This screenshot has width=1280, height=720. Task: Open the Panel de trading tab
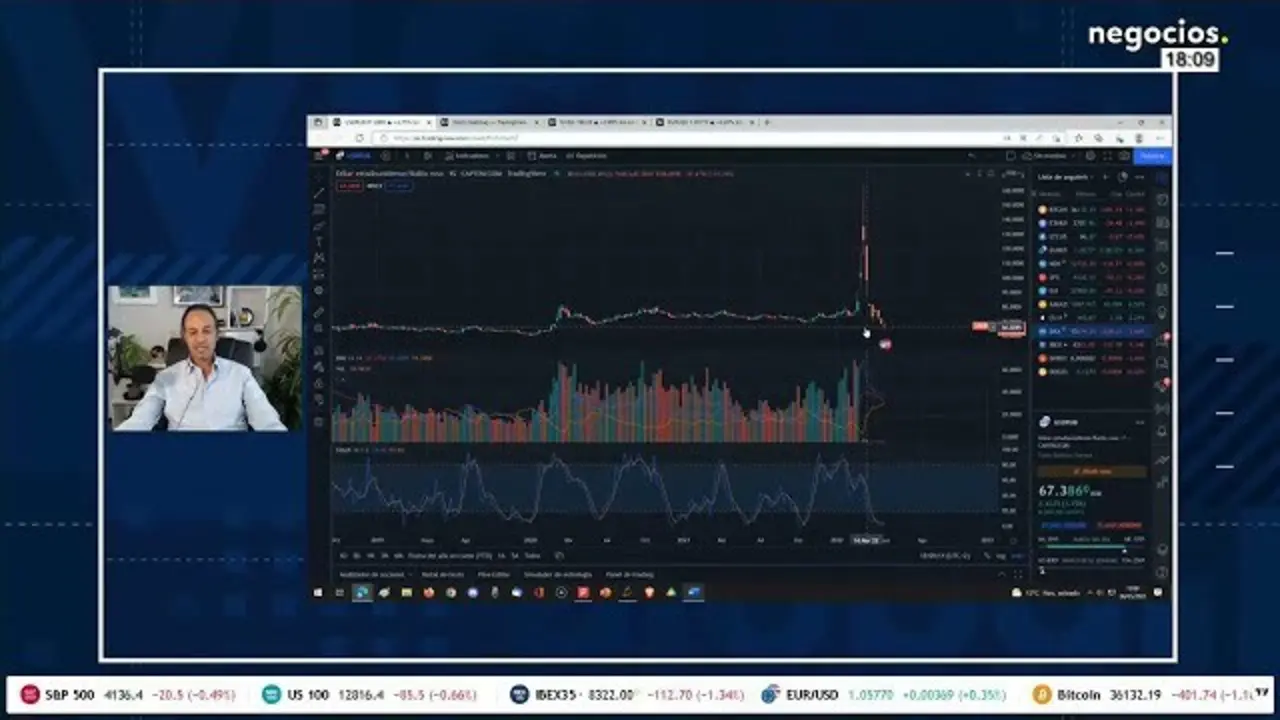click(x=629, y=574)
